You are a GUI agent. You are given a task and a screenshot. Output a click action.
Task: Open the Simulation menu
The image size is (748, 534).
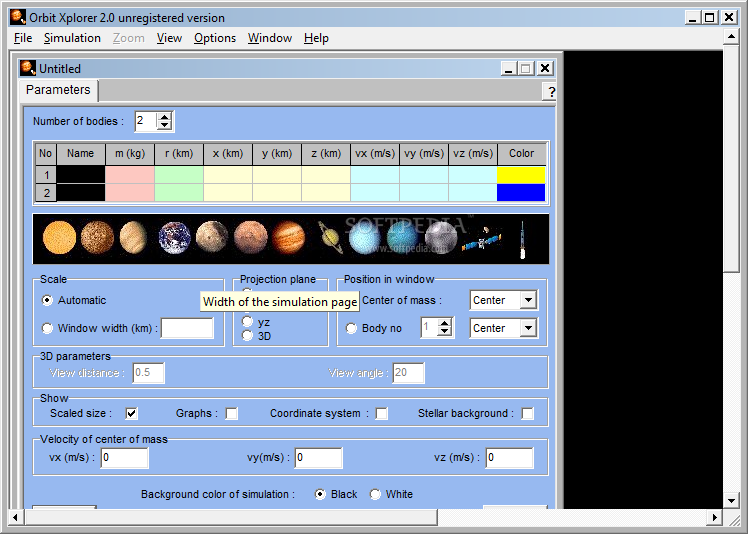(72, 38)
